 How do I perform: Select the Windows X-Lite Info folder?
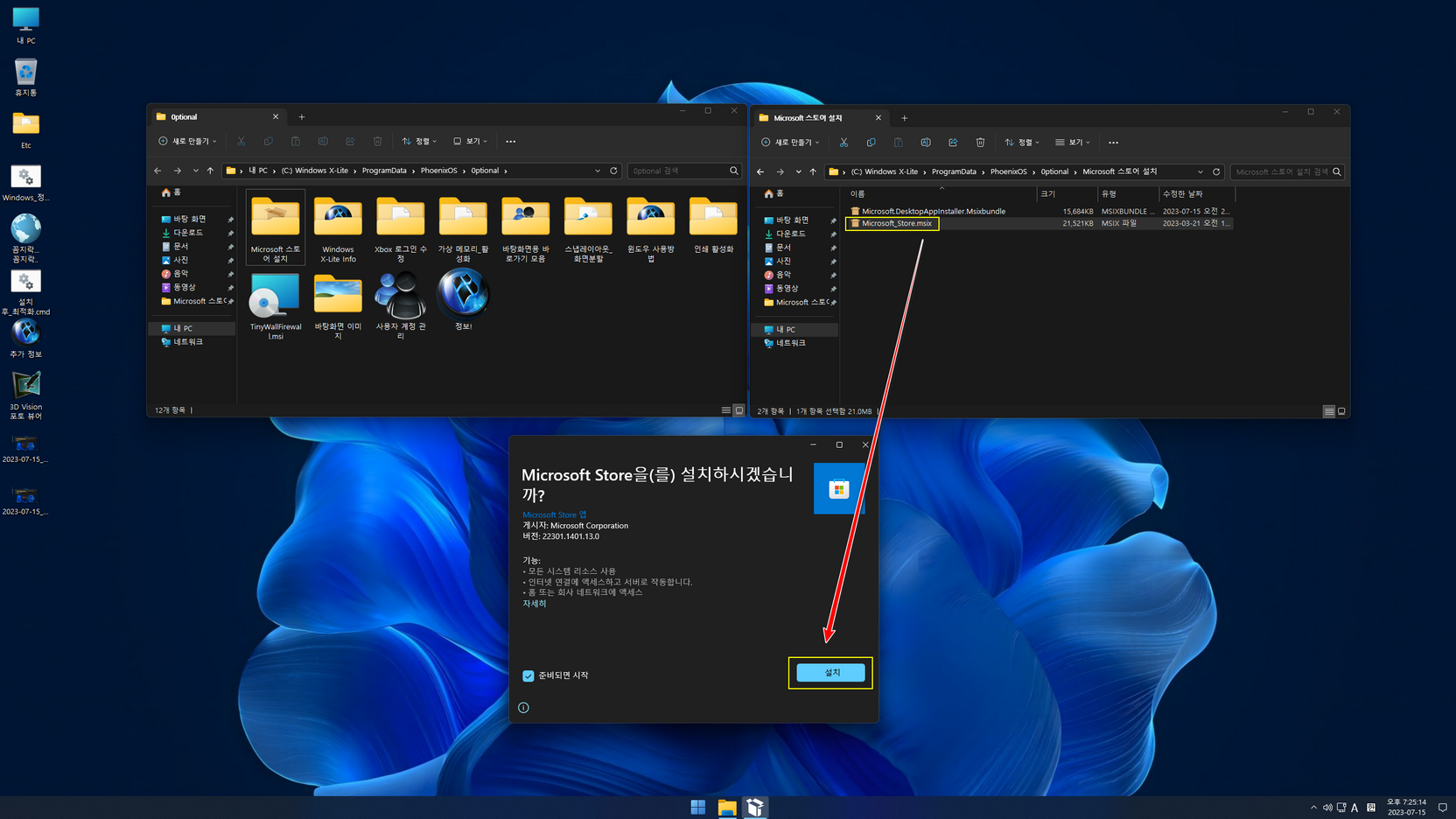[x=338, y=227]
